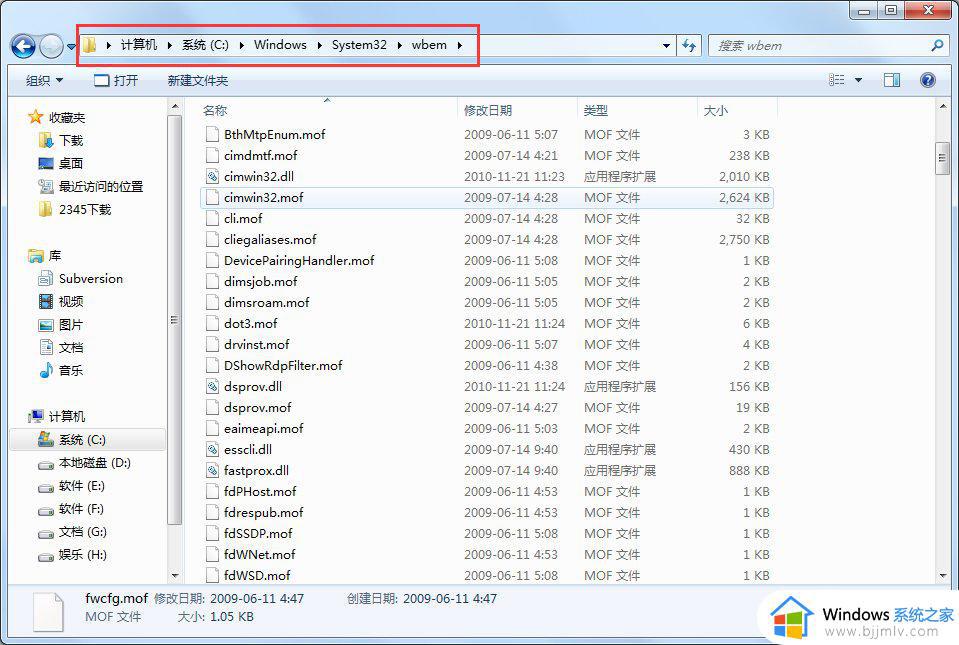Select the cimwin32.dll file icon

pyautogui.click(x=212, y=177)
